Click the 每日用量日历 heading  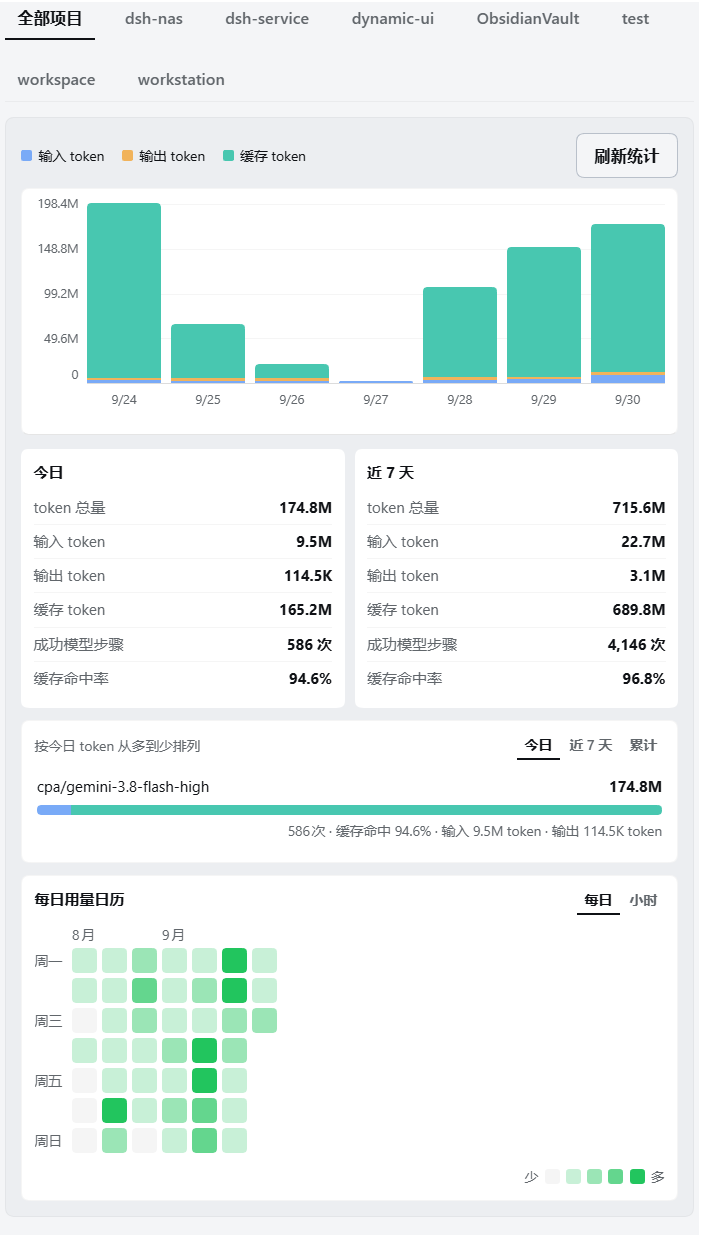pyautogui.click(x=79, y=900)
